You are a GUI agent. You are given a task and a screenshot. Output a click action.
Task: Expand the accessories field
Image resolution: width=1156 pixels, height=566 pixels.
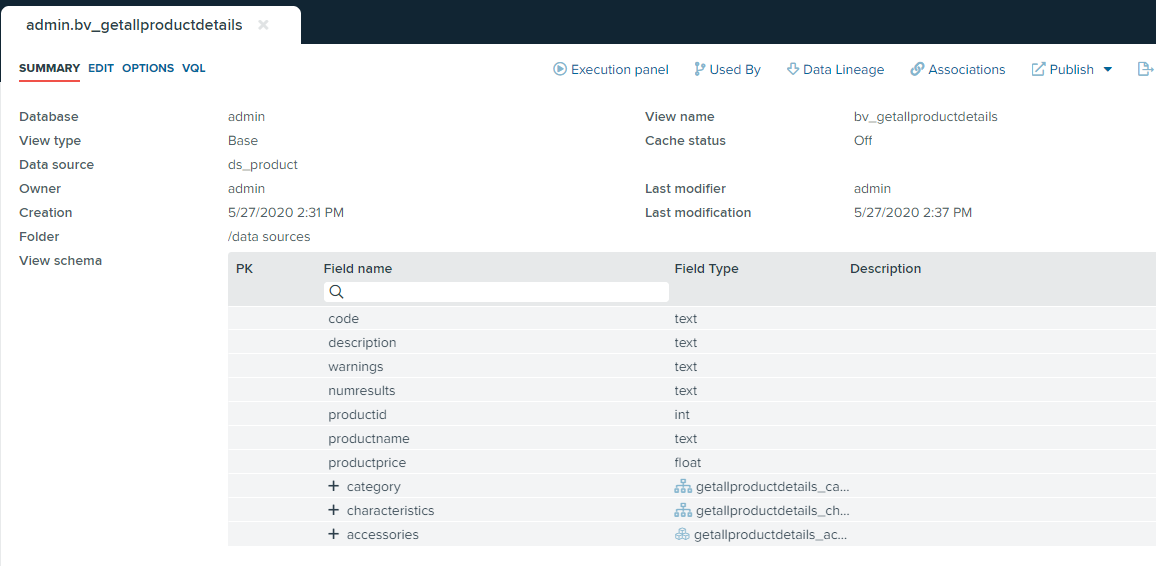[x=334, y=535]
